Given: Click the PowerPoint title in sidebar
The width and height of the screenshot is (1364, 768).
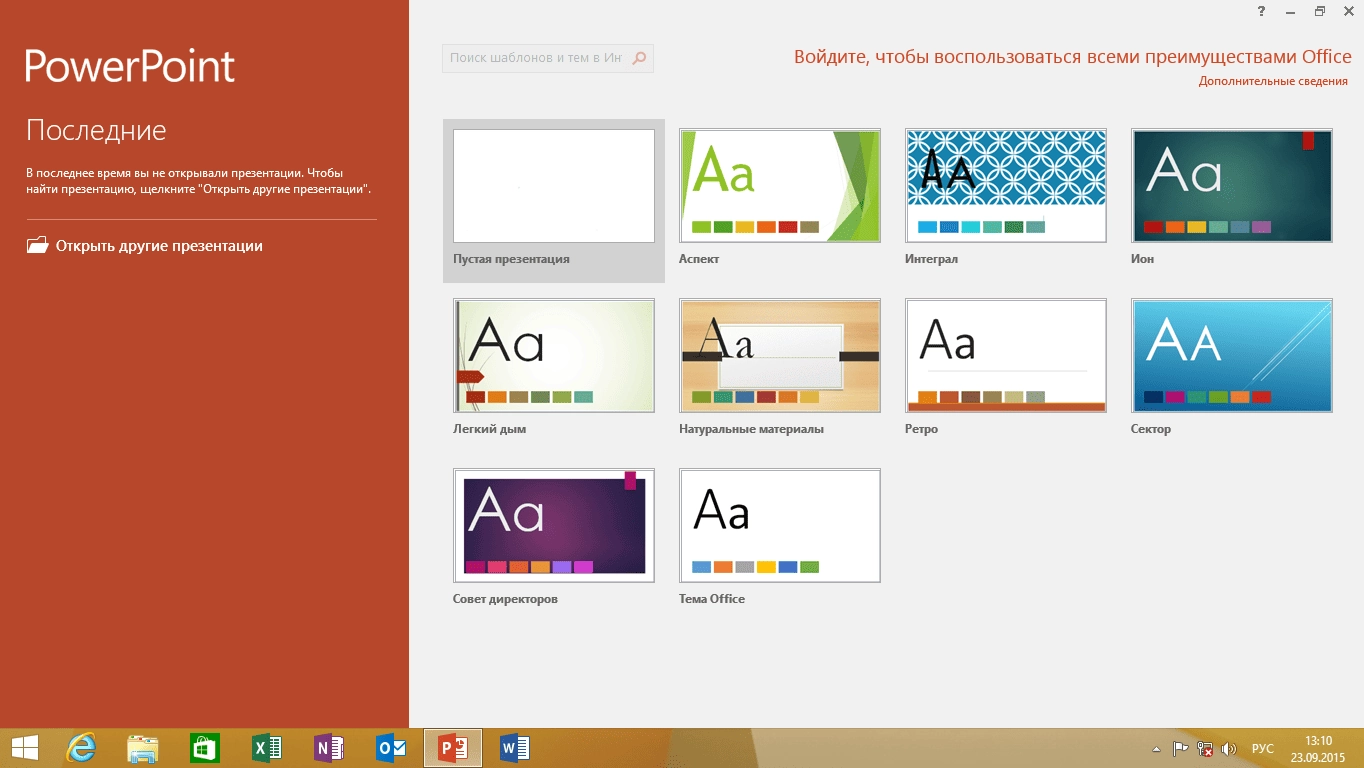Looking at the screenshot, I should coord(130,66).
